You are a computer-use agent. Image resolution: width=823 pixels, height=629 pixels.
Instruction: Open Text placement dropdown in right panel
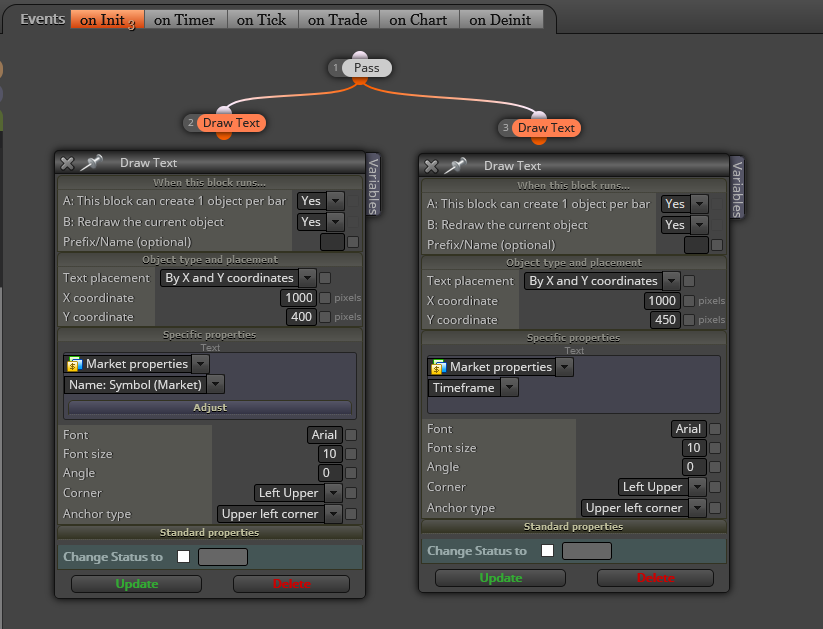(x=671, y=281)
